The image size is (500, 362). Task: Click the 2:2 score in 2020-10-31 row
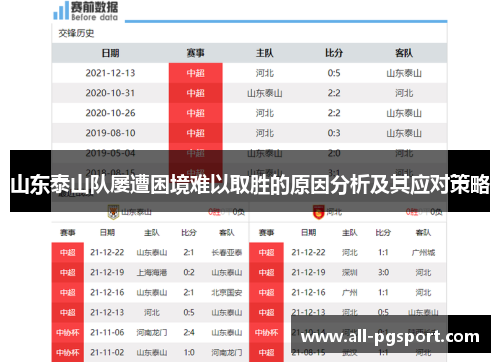pos(334,93)
